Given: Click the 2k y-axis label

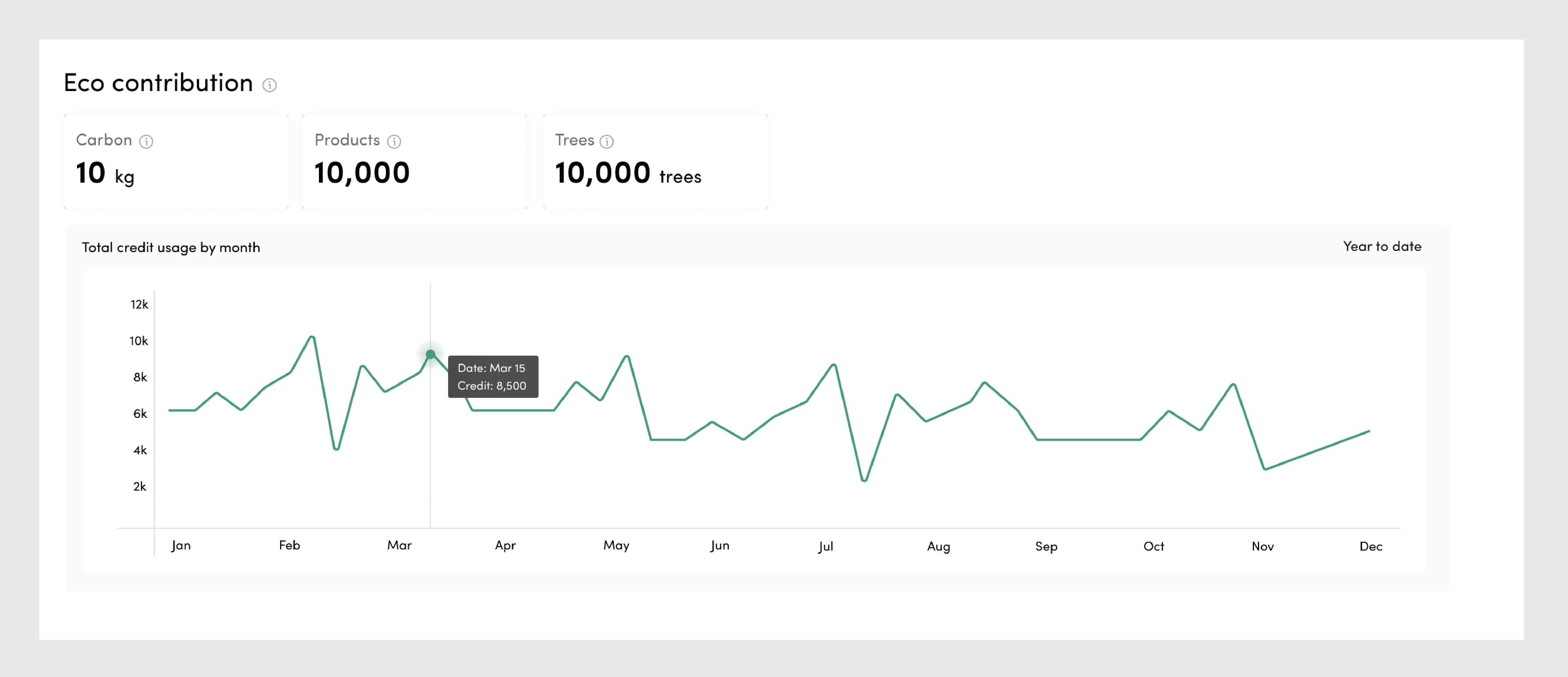Looking at the screenshot, I should pyautogui.click(x=139, y=486).
